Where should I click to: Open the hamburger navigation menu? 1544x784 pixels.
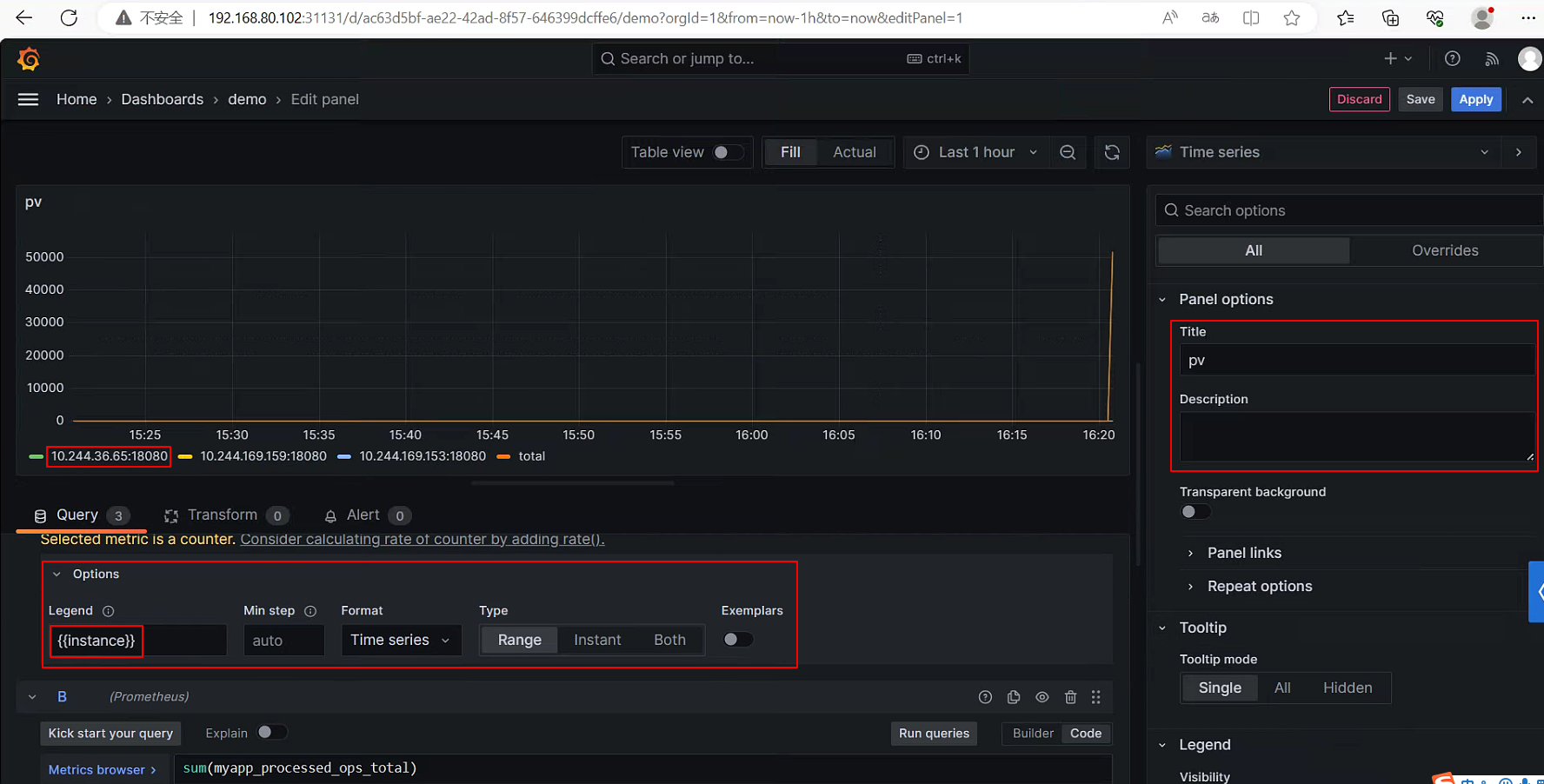point(28,99)
